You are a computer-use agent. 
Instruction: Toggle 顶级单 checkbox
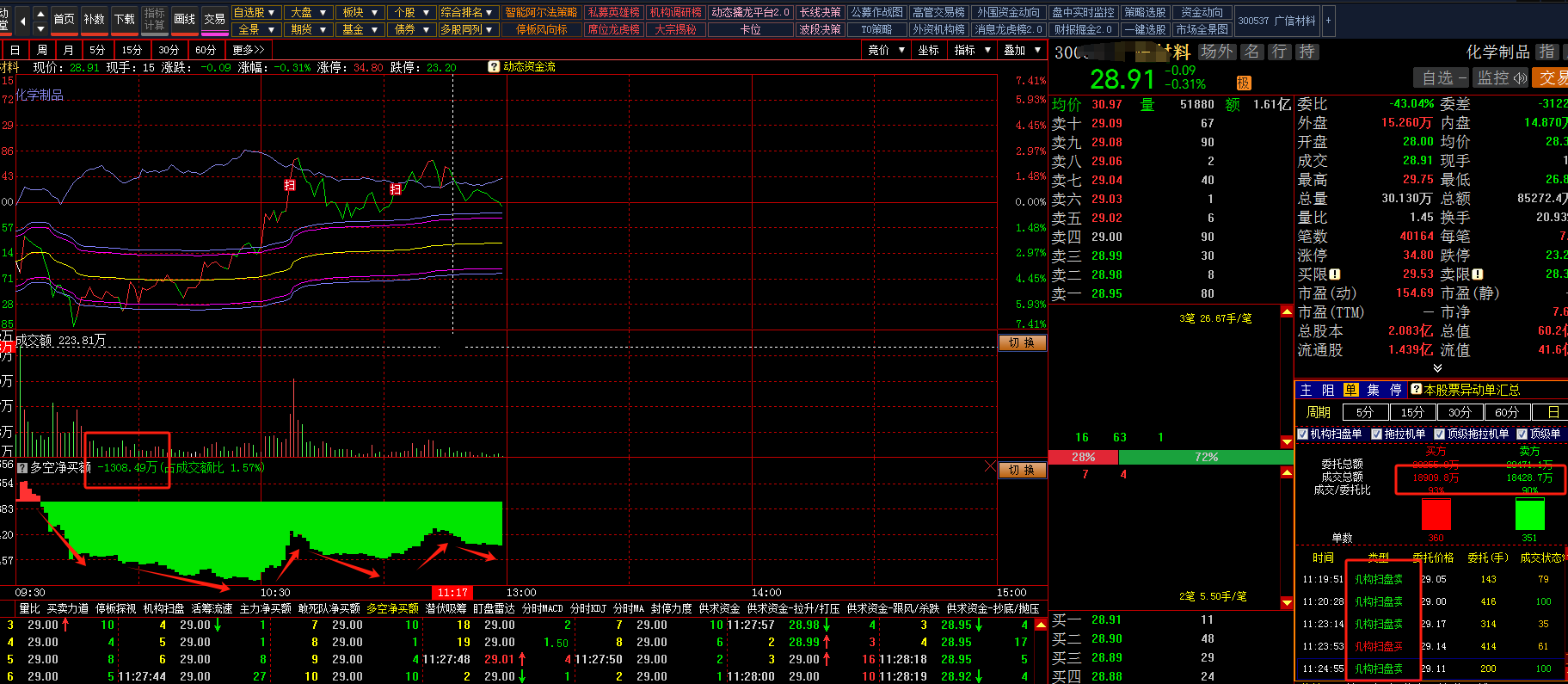coord(1522,434)
